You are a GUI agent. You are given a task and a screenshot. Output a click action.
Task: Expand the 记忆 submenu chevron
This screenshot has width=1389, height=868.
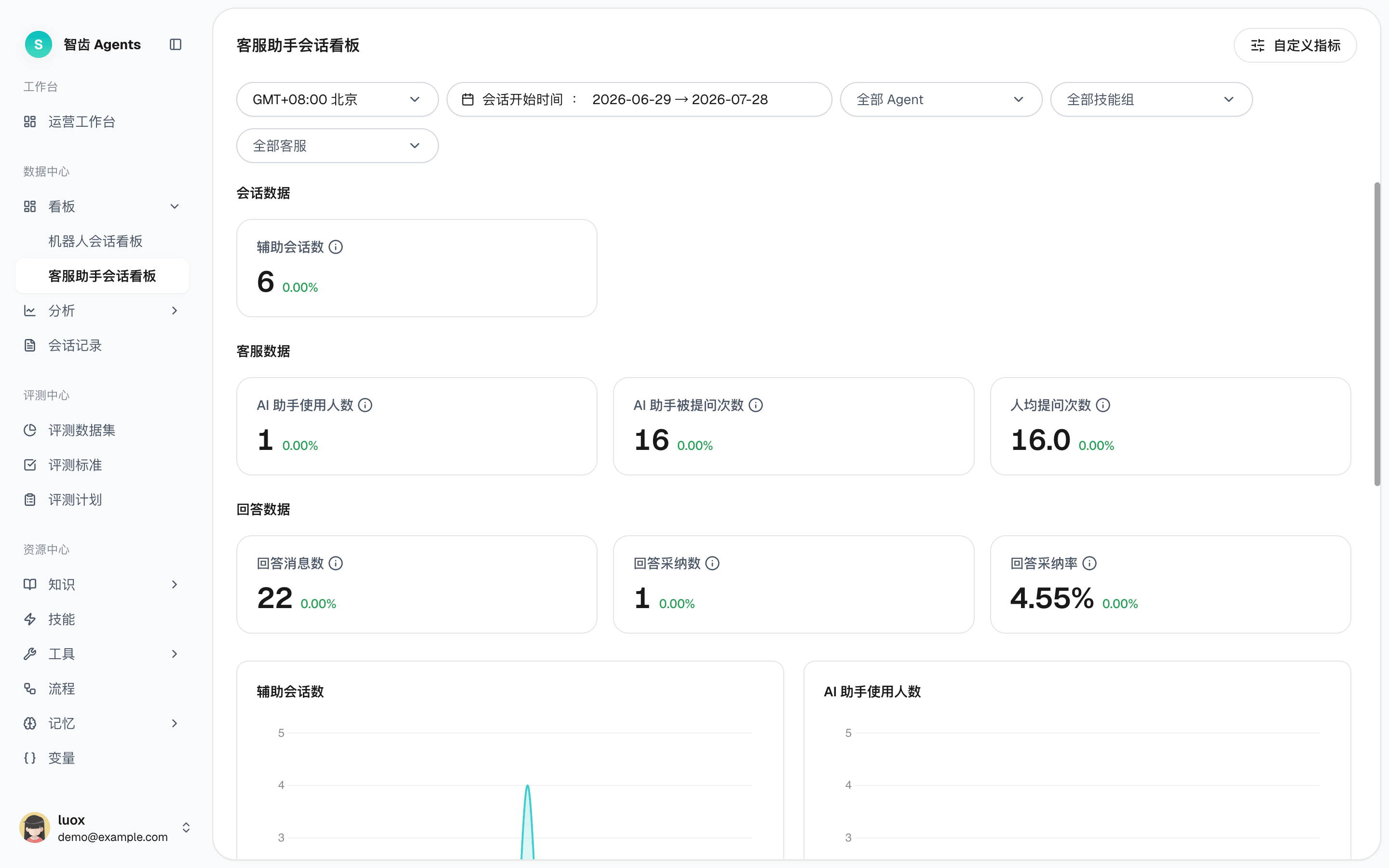click(175, 723)
